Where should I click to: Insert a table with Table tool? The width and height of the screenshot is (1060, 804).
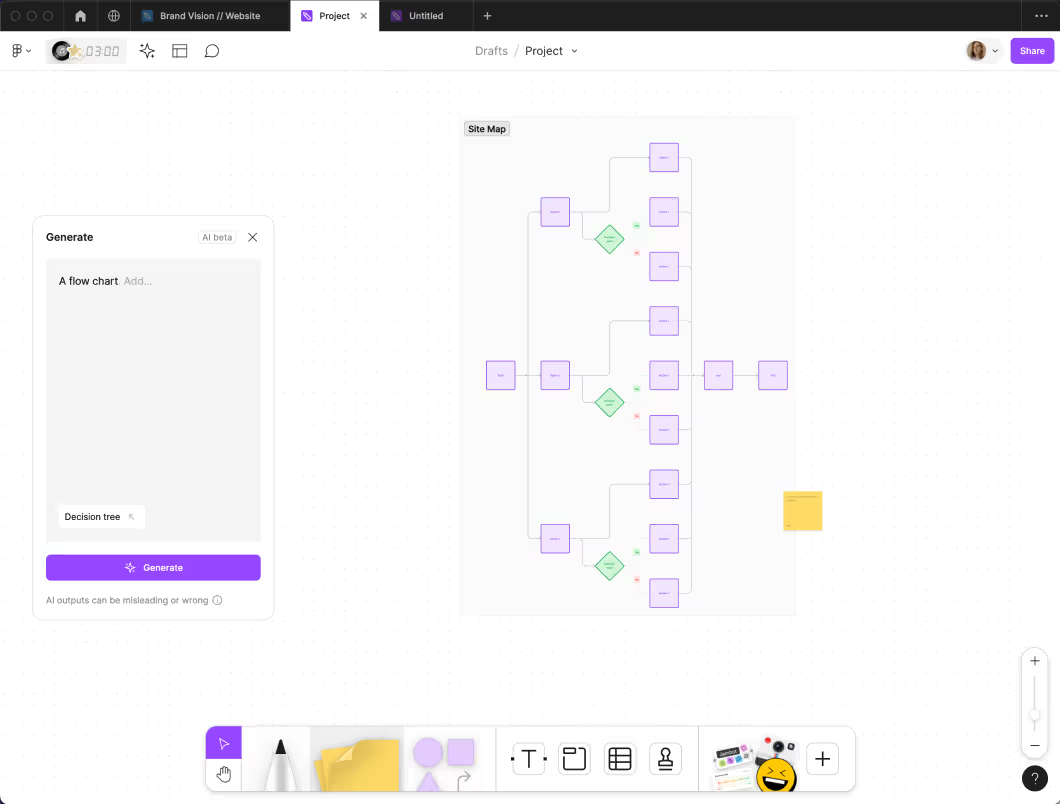point(620,759)
